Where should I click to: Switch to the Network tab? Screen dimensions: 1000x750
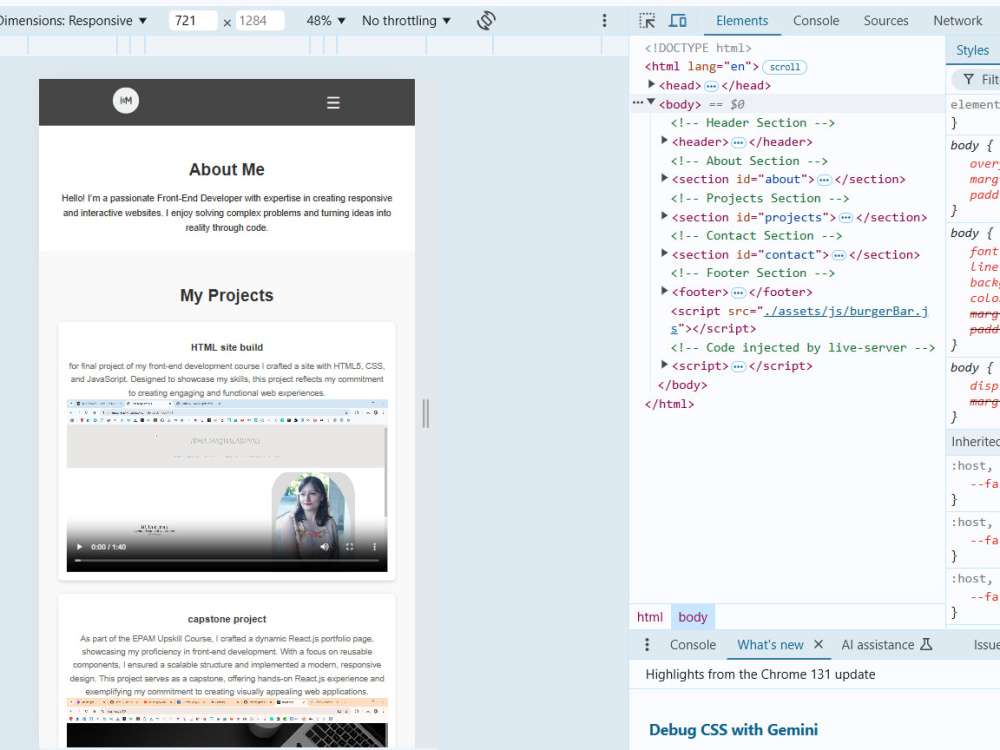point(957,20)
